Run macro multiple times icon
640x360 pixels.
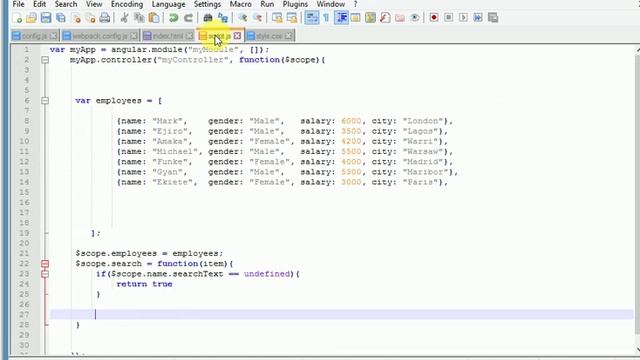478,18
